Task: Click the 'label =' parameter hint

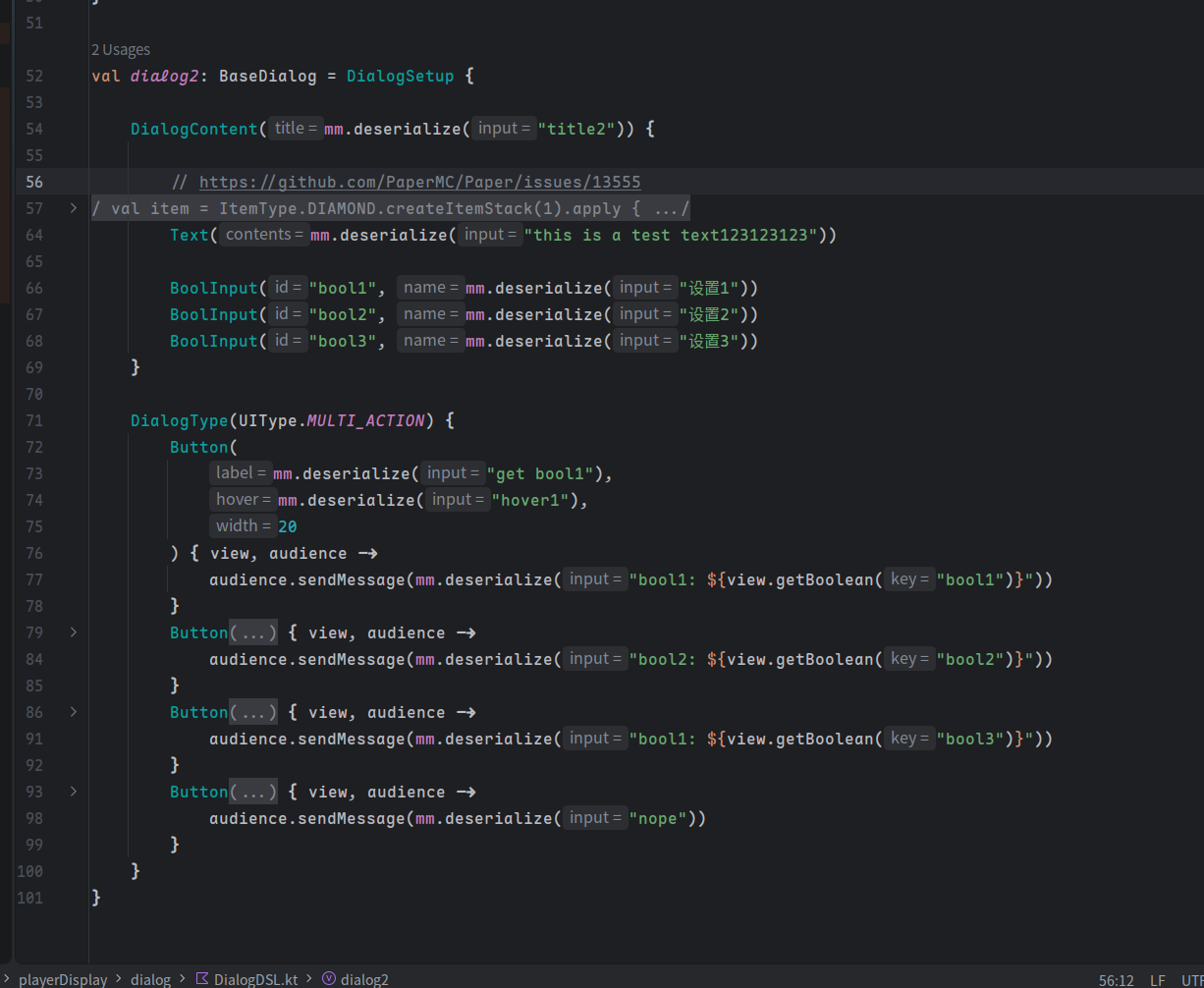Action: (x=241, y=473)
